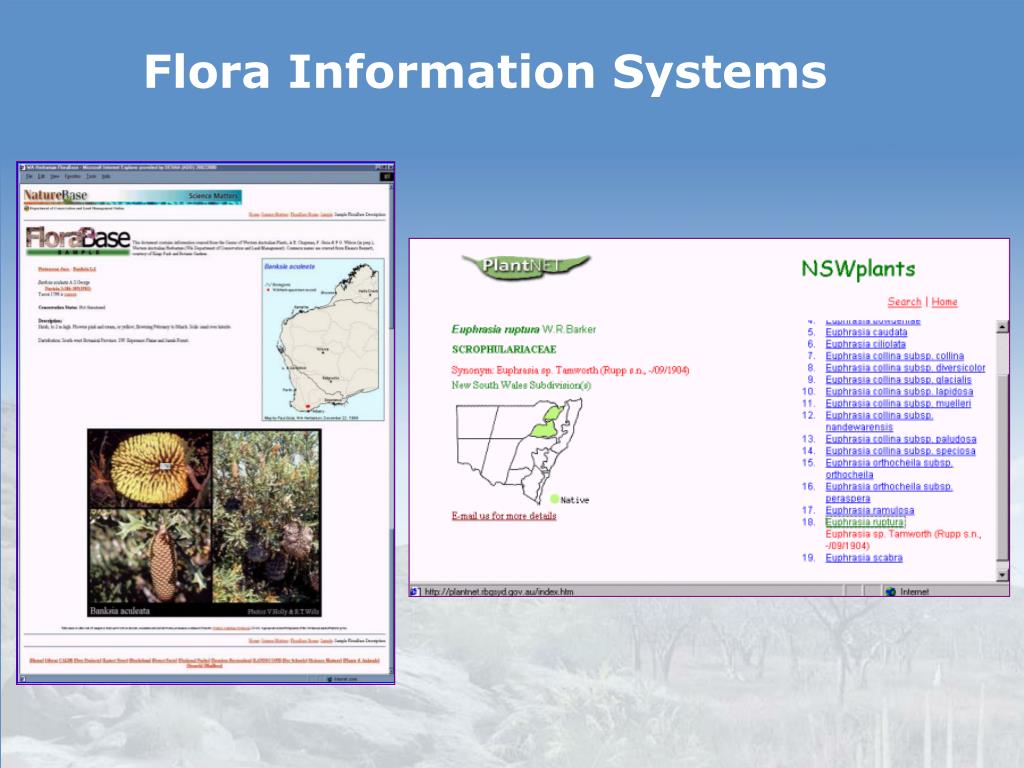
Task: Open the Home link on NSWplants
Action: point(944,302)
